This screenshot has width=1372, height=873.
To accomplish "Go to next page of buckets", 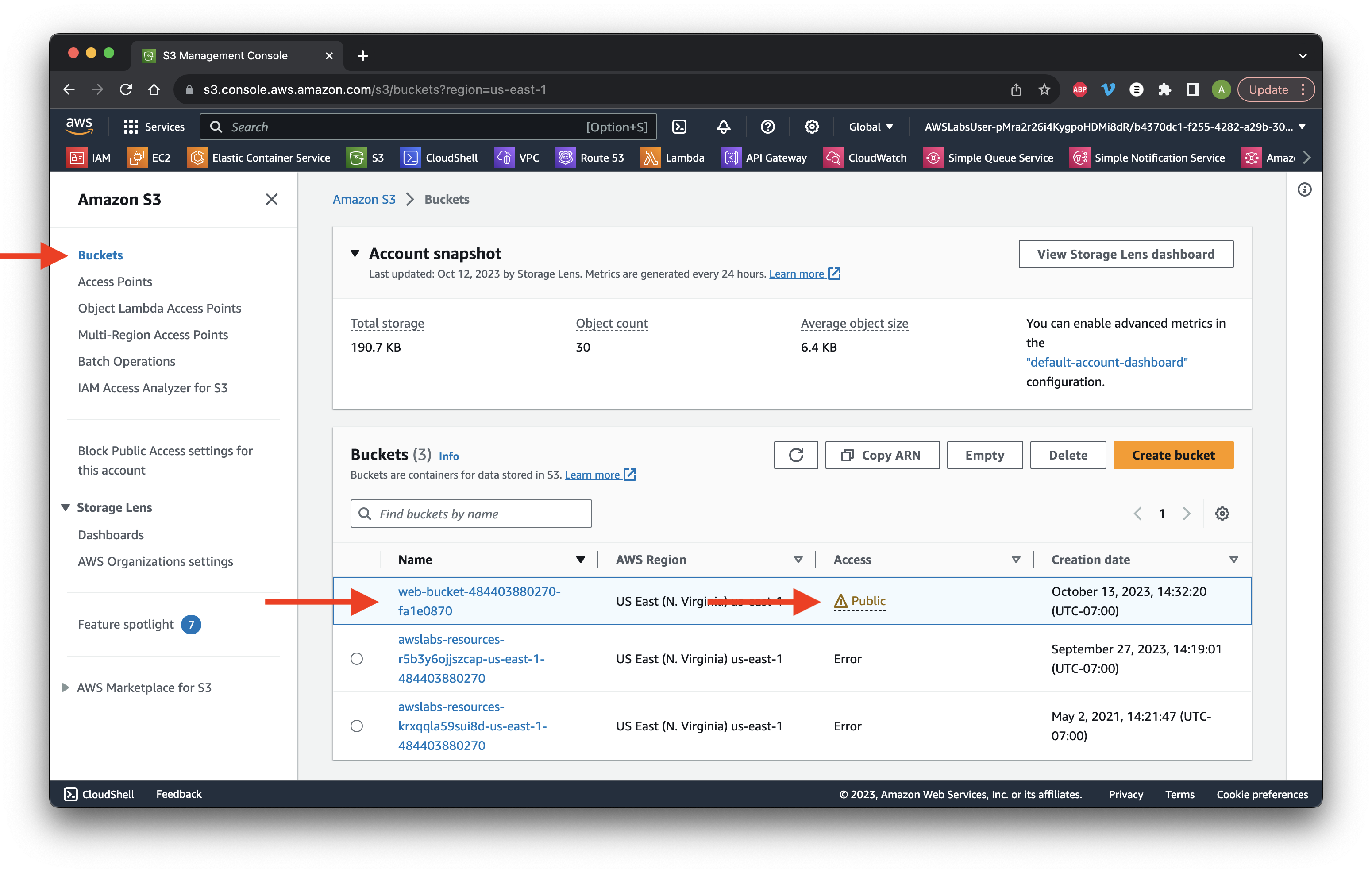I will 1186,514.
